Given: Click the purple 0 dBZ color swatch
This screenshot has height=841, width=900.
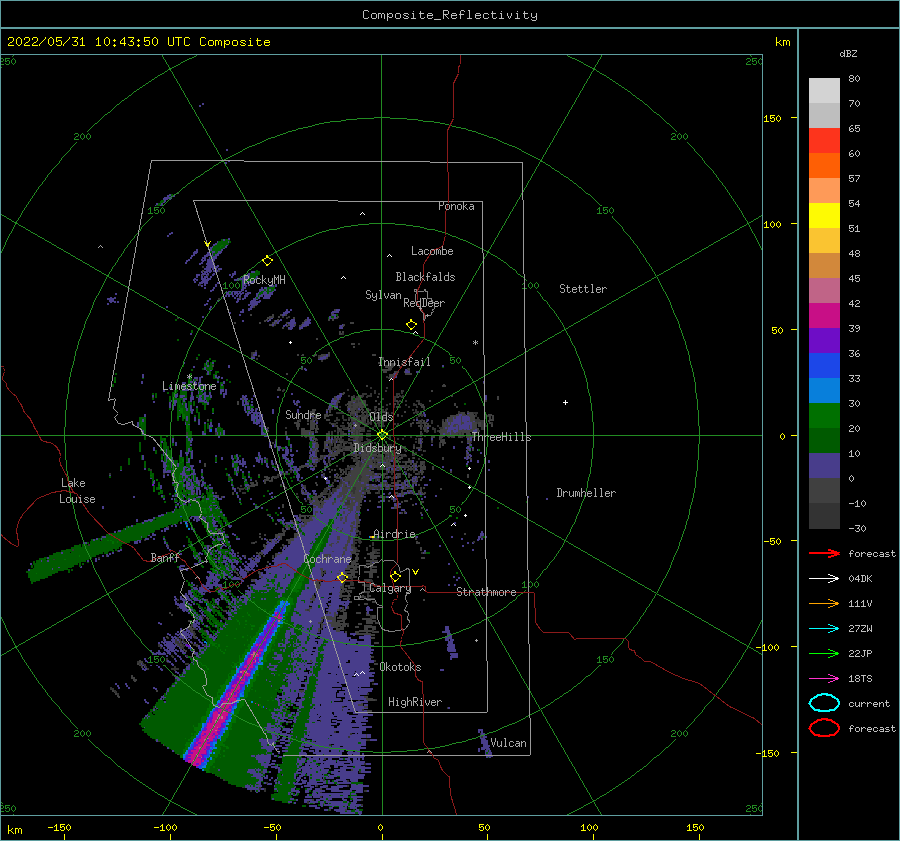Looking at the screenshot, I should pyautogui.click(x=824, y=465).
